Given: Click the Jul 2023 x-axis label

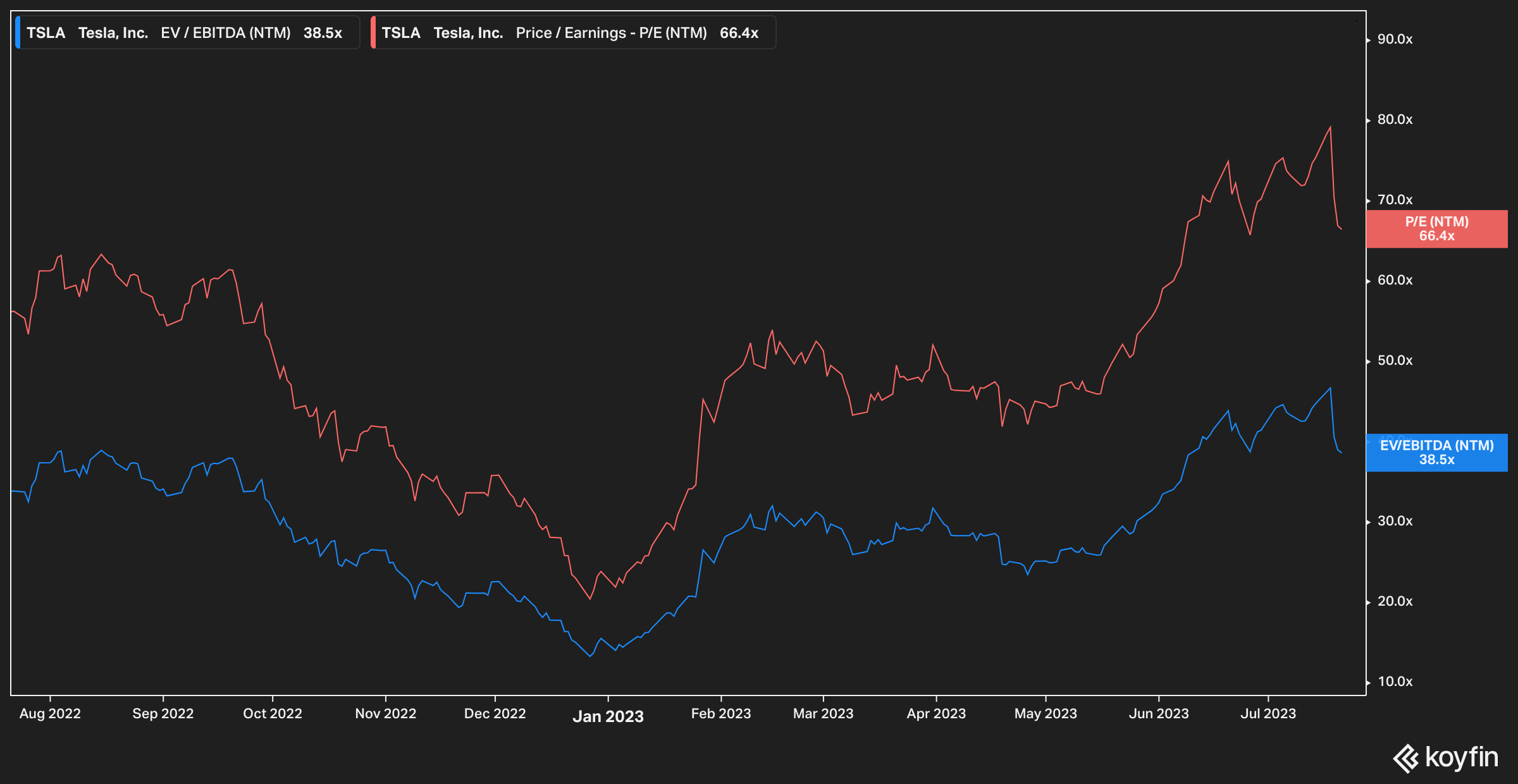Looking at the screenshot, I should pyautogui.click(x=1268, y=714).
